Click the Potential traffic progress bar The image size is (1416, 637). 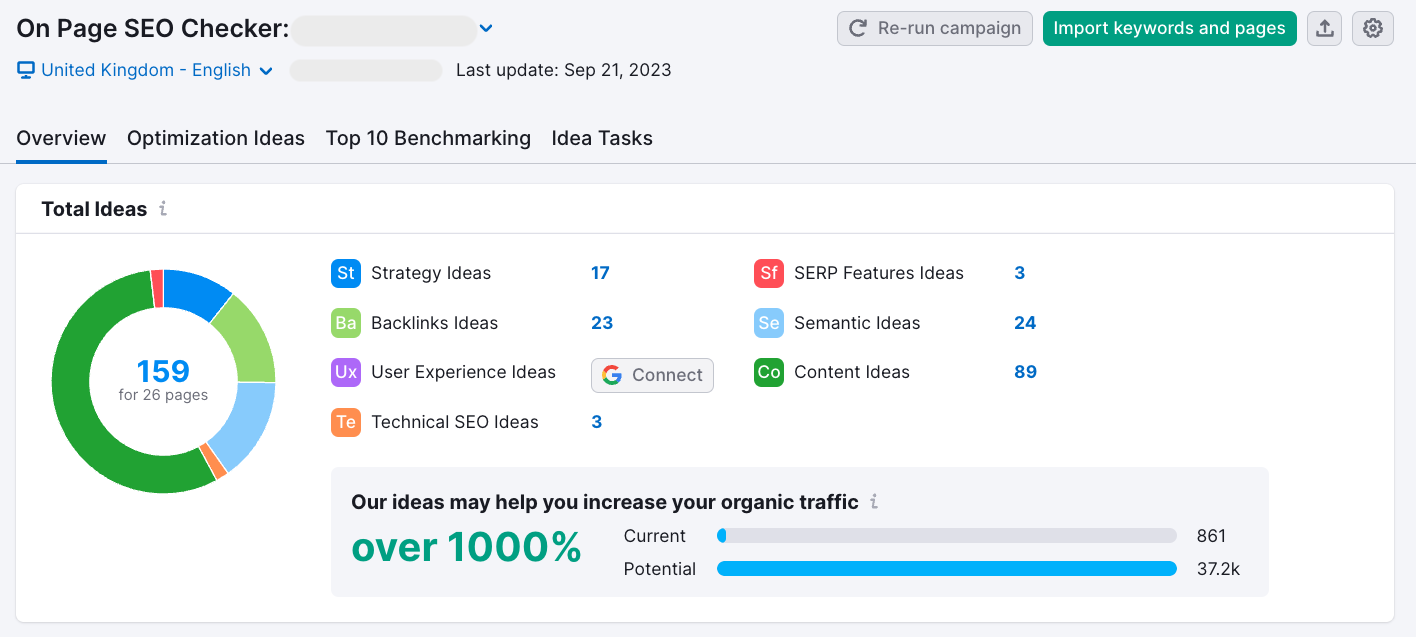(x=946, y=568)
